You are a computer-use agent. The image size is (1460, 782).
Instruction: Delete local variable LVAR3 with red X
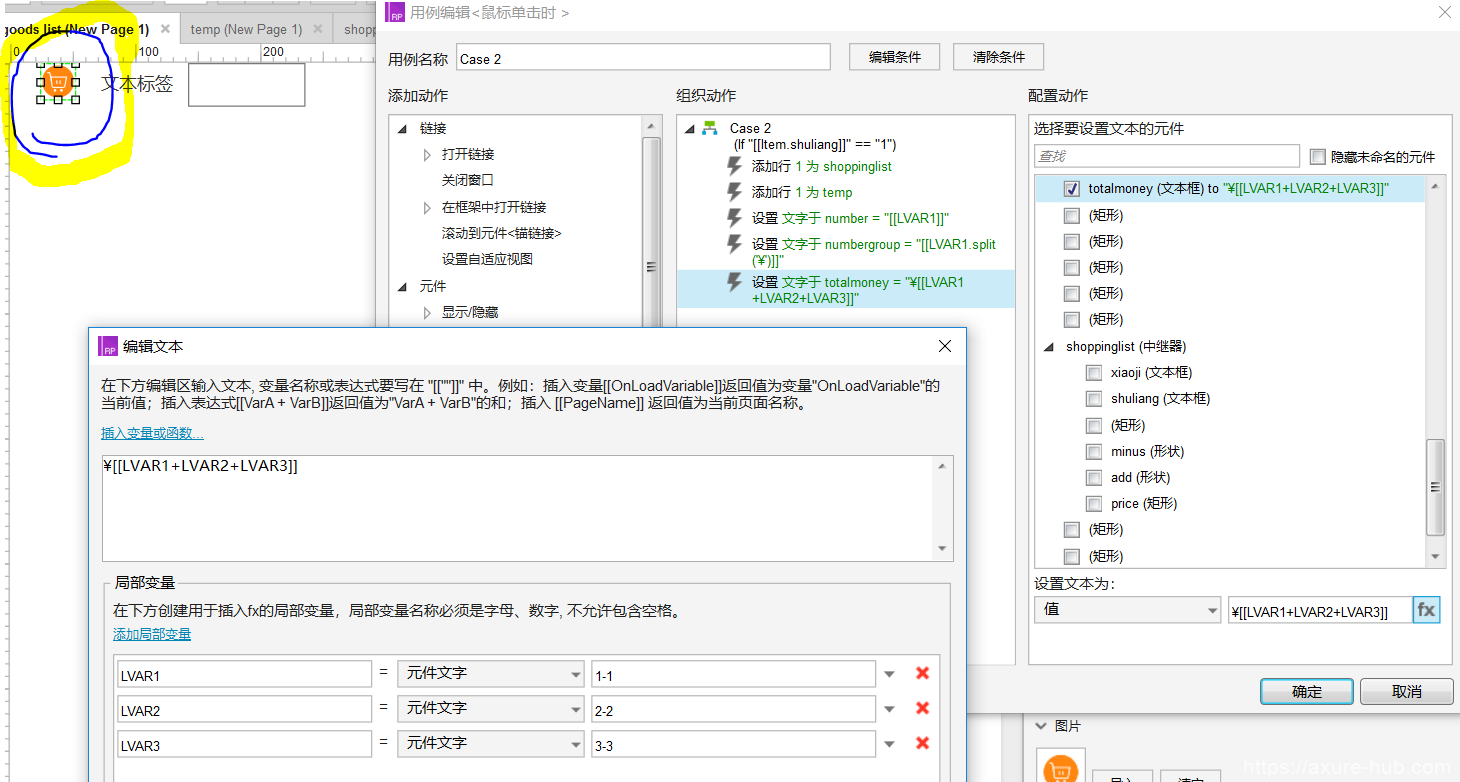[922, 743]
